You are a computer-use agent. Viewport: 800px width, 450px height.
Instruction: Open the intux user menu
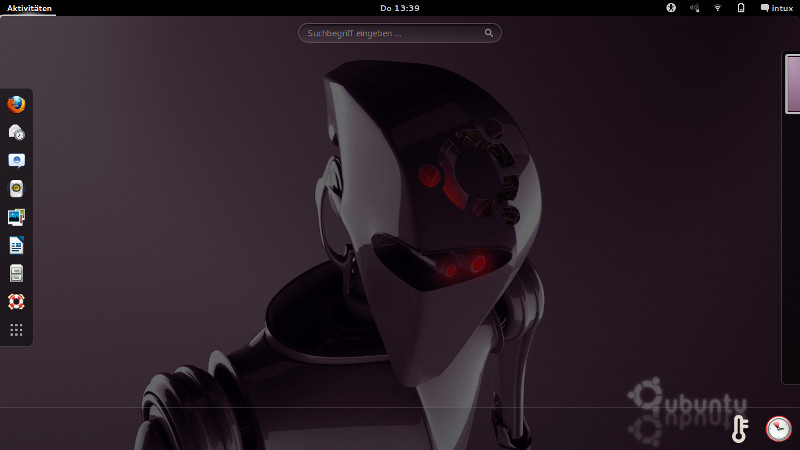coord(777,8)
